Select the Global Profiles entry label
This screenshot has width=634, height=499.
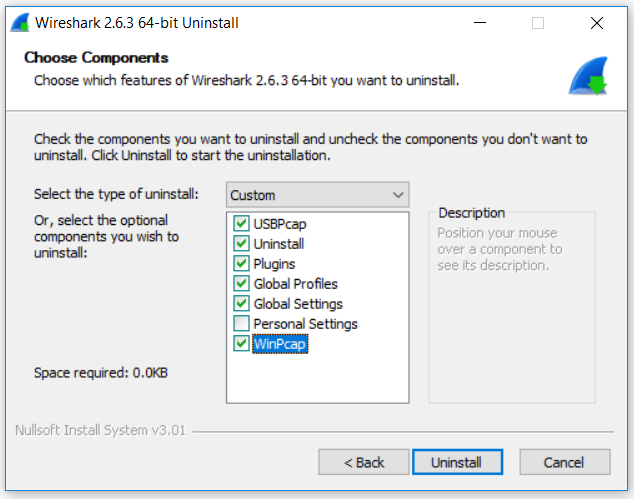(x=295, y=284)
